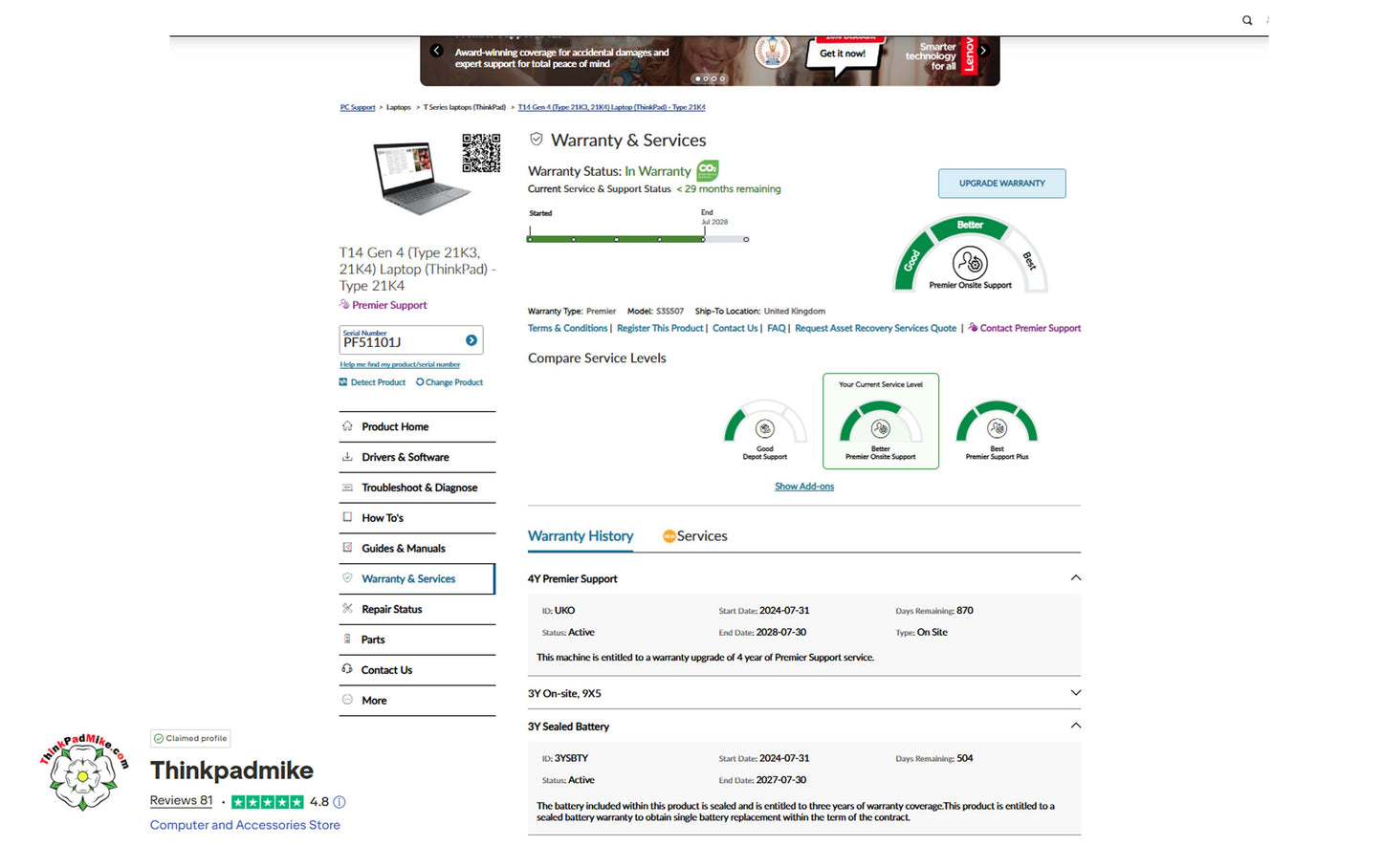Viewport: 1382px width, 868px height.
Task: Select the Better Premier Onsite Support level
Action: [x=880, y=428]
